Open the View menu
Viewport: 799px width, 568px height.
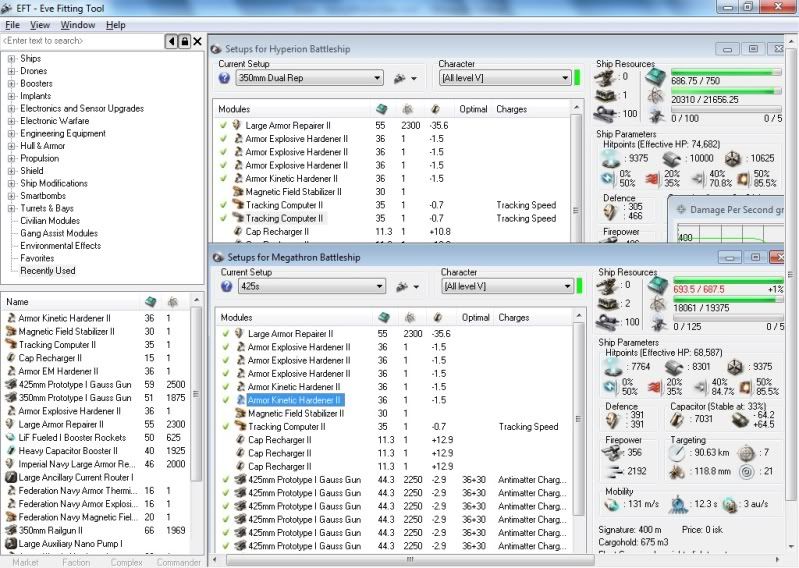point(40,25)
